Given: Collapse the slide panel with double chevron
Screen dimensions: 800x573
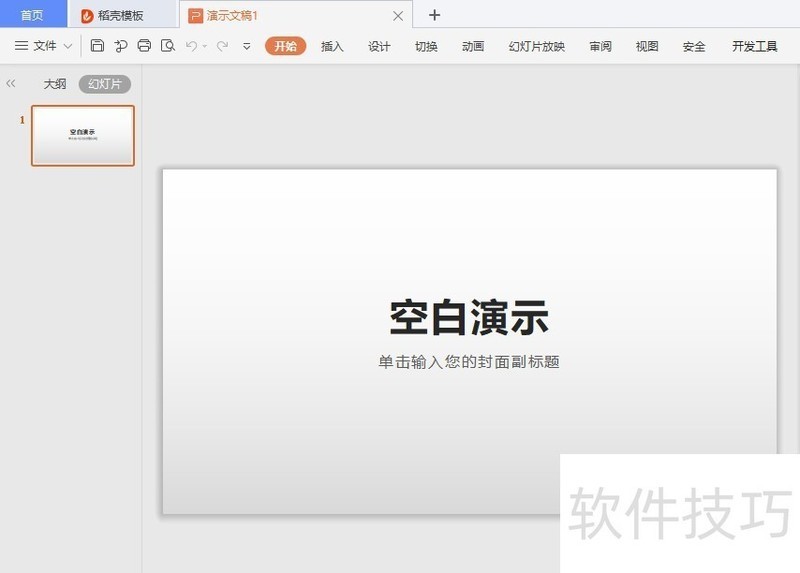Looking at the screenshot, I should pyautogui.click(x=11, y=83).
